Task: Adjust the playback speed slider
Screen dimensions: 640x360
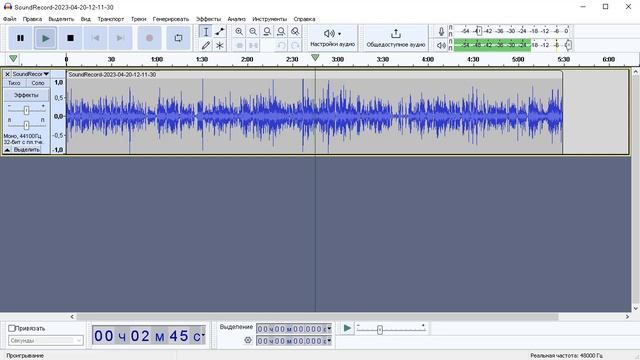Action: click(380, 330)
